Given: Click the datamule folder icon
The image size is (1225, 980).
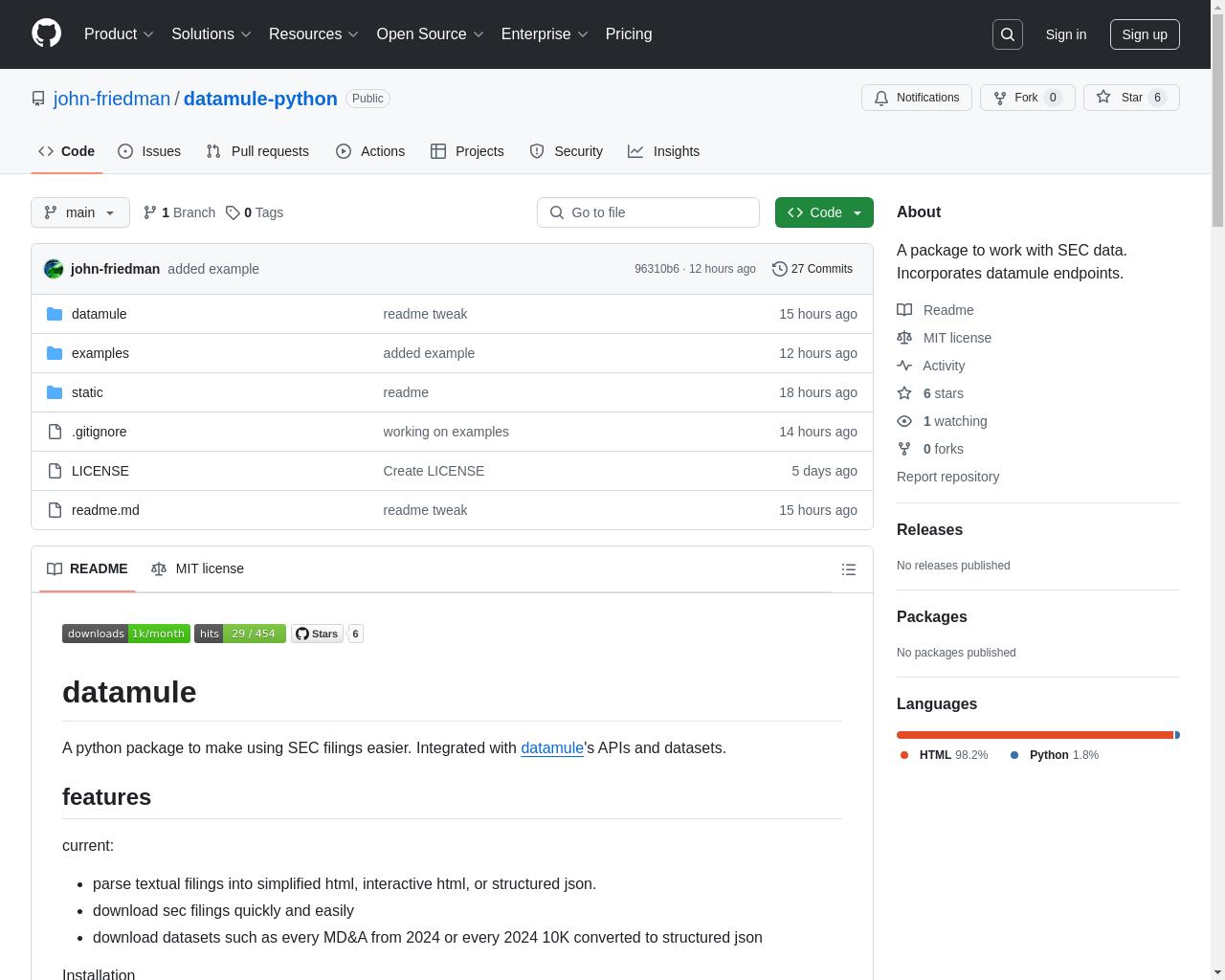Looking at the screenshot, I should (x=55, y=314).
